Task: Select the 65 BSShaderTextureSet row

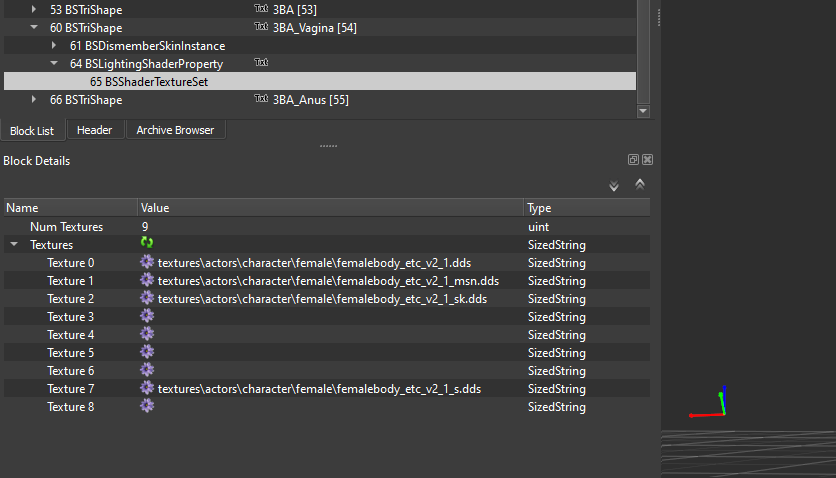Action: (320, 82)
